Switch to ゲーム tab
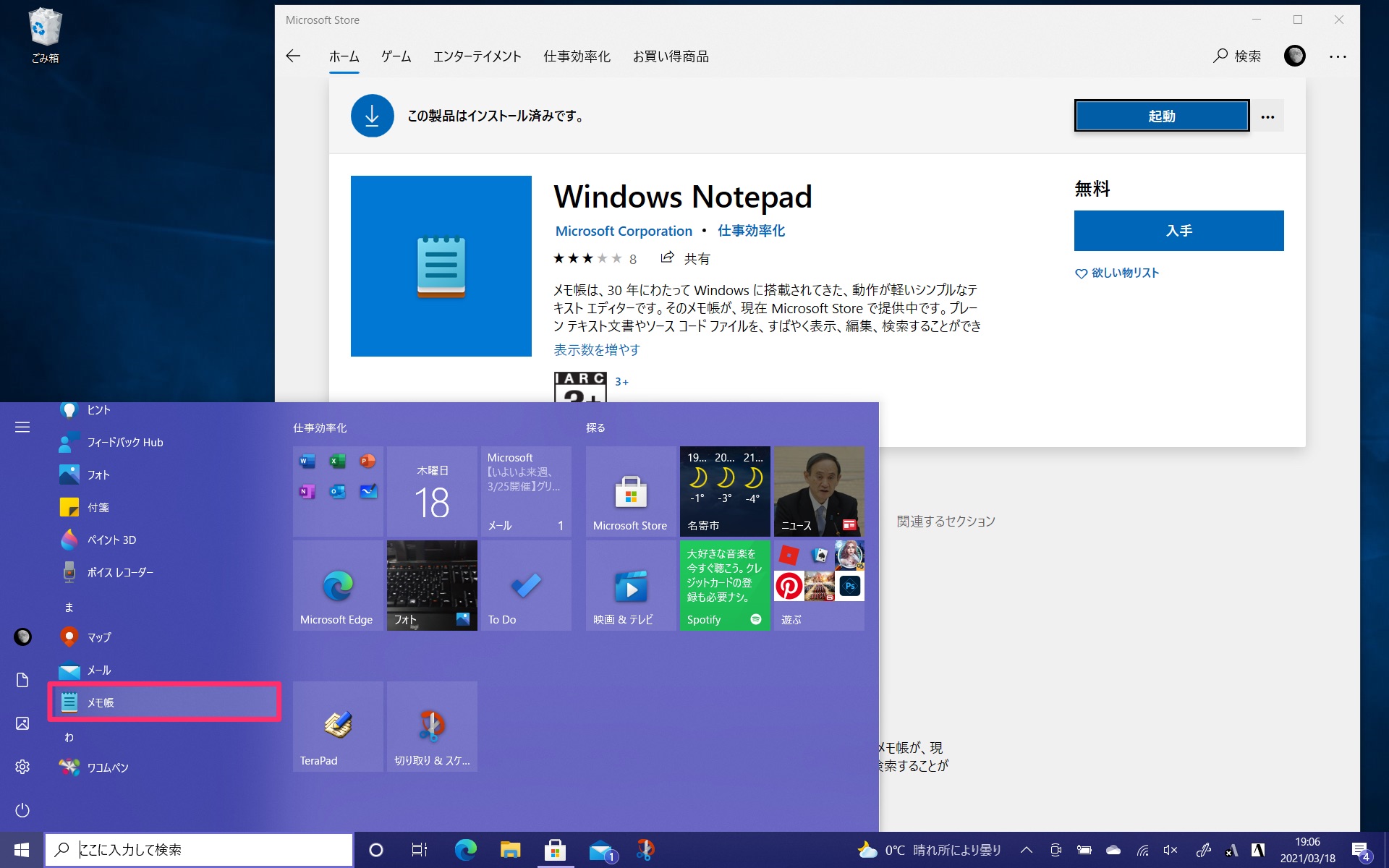This screenshot has height=868, width=1389. (x=396, y=56)
